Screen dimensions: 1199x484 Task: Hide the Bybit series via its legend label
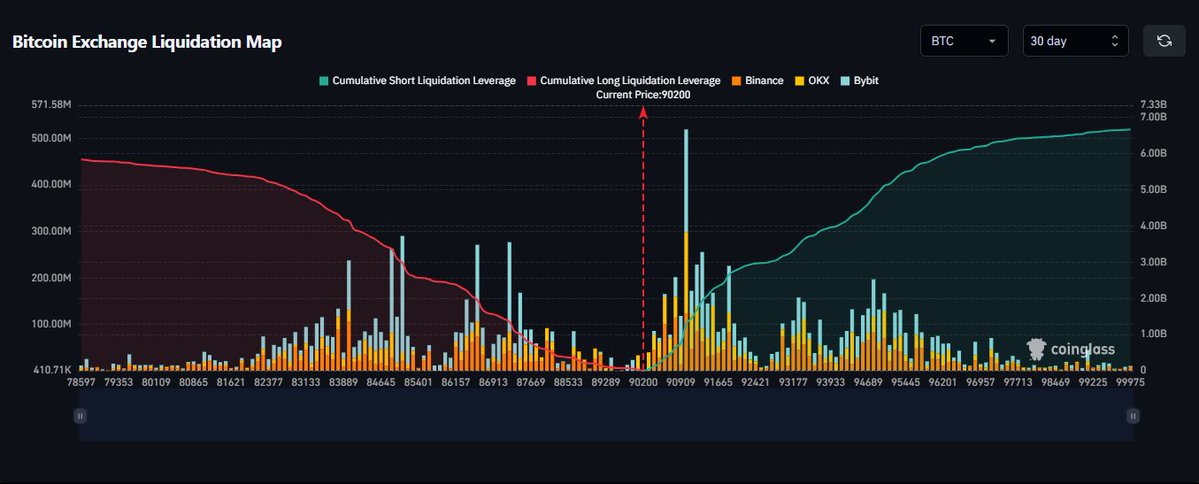(x=865, y=80)
